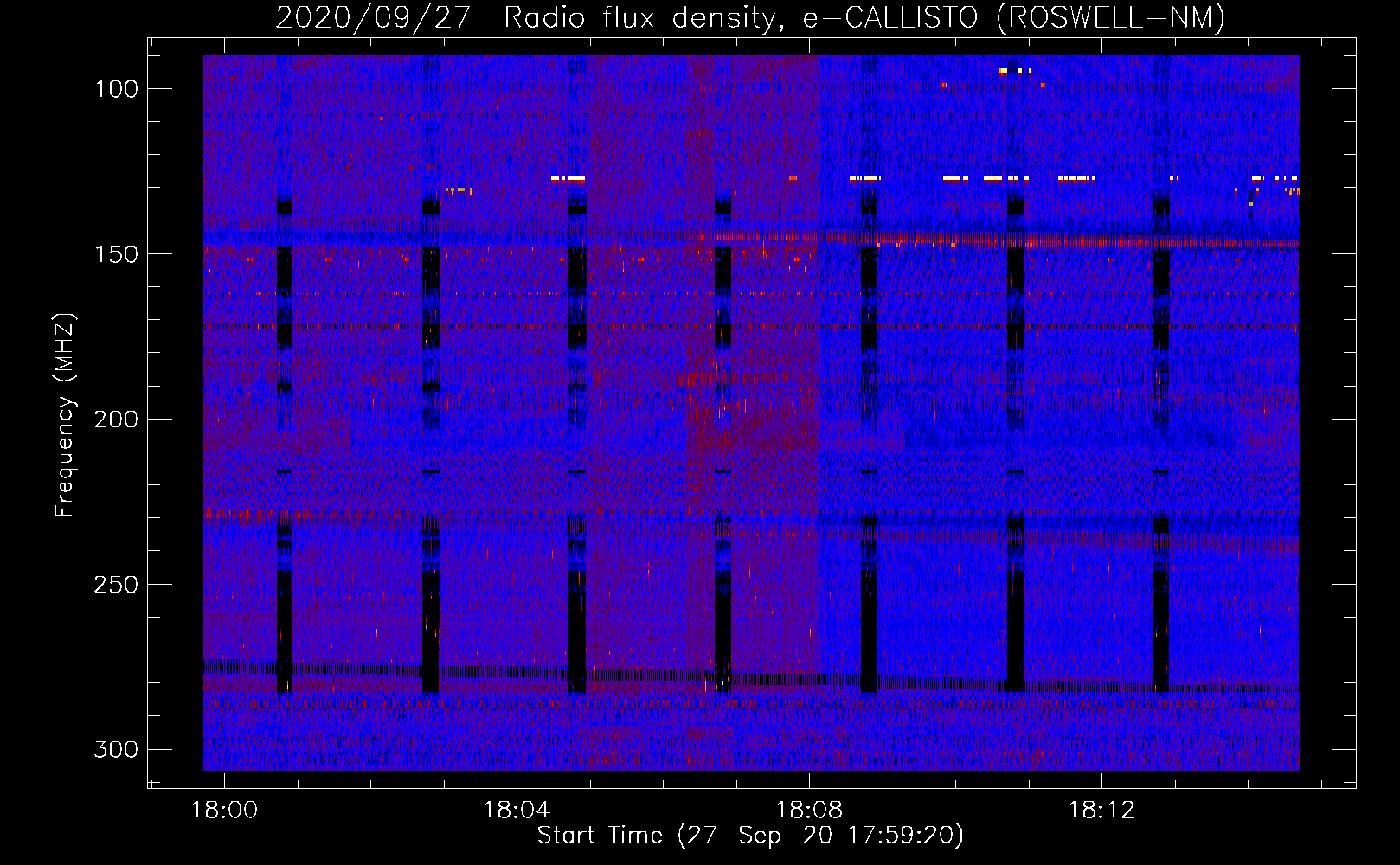Select the 150 frequency tick label
This screenshot has width=1400, height=865.
[x=116, y=254]
